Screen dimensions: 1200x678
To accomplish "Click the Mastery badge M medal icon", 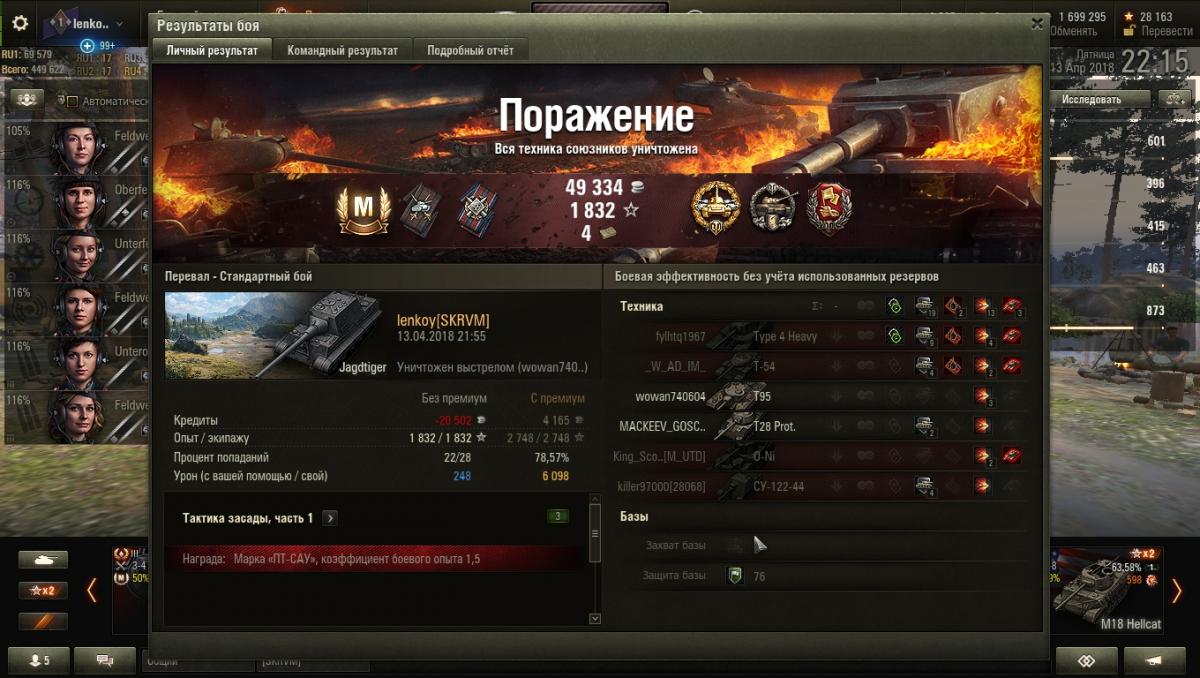I will point(357,210).
